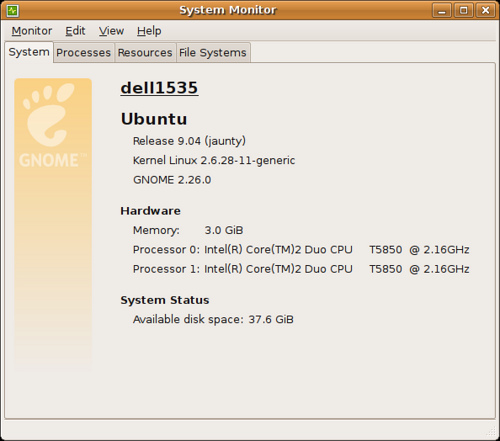The height and width of the screenshot is (441, 500).
Task: Switch to the Processes tab
Action: click(83, 53)
